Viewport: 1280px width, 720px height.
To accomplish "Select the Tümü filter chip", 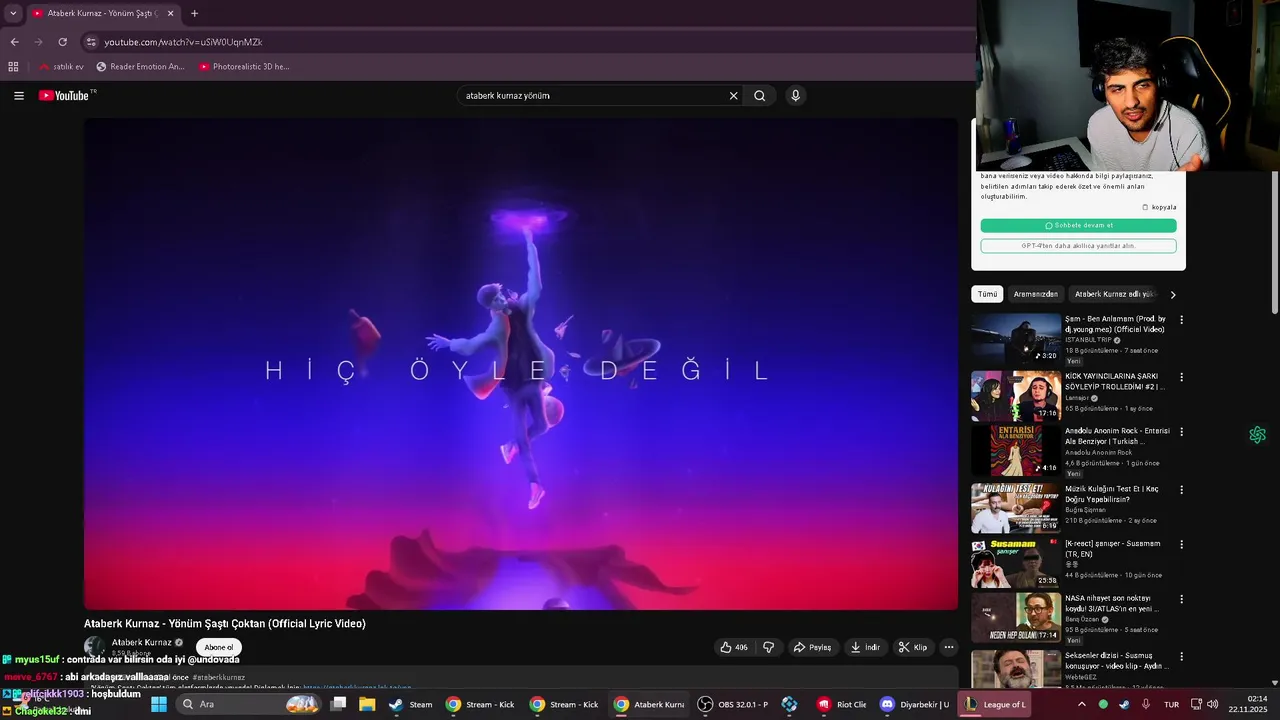I will click(987, 294).
